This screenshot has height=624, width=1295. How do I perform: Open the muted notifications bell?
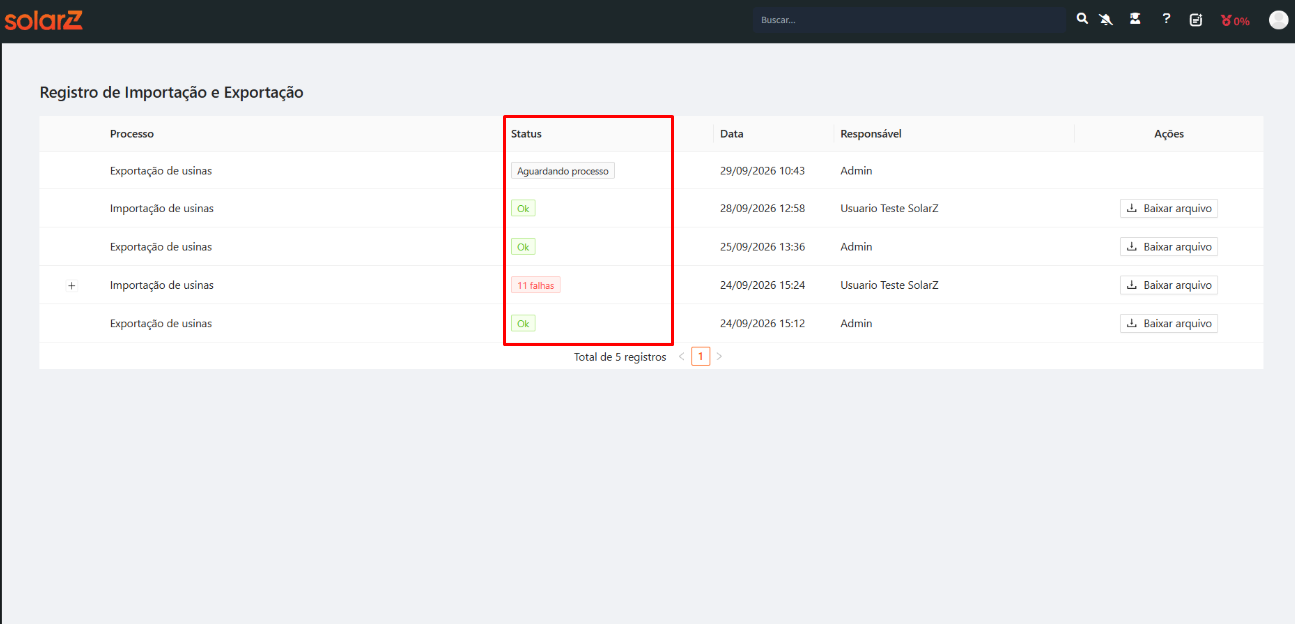pos(1106,20)
